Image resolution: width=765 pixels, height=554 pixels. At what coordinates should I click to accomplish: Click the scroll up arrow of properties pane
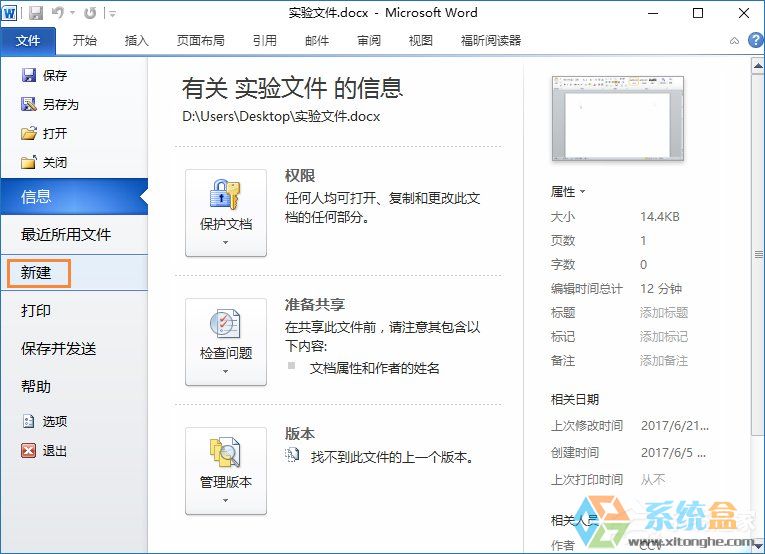(x=758, y=65)
